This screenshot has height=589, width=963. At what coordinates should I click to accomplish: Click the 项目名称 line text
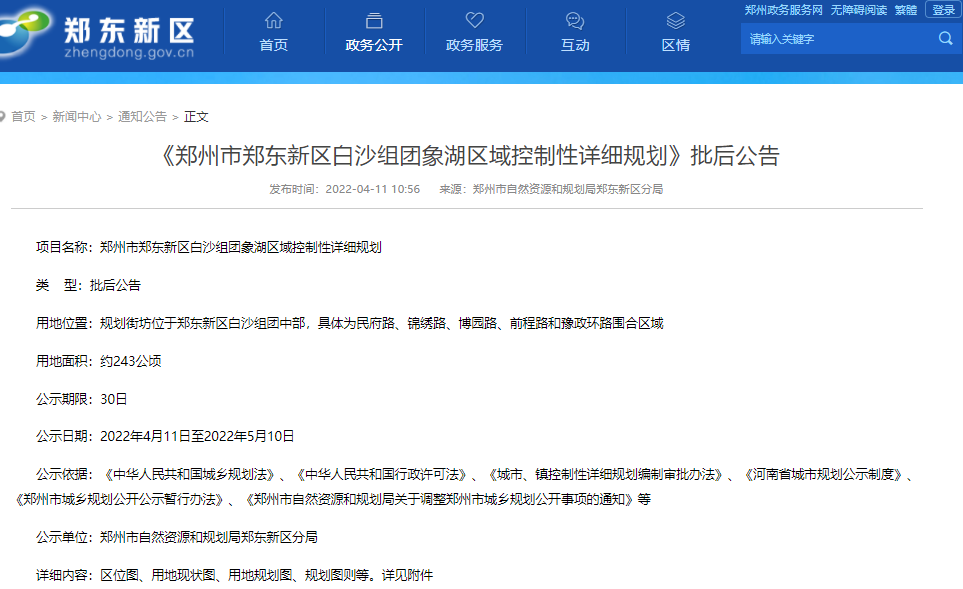point(209,247)
